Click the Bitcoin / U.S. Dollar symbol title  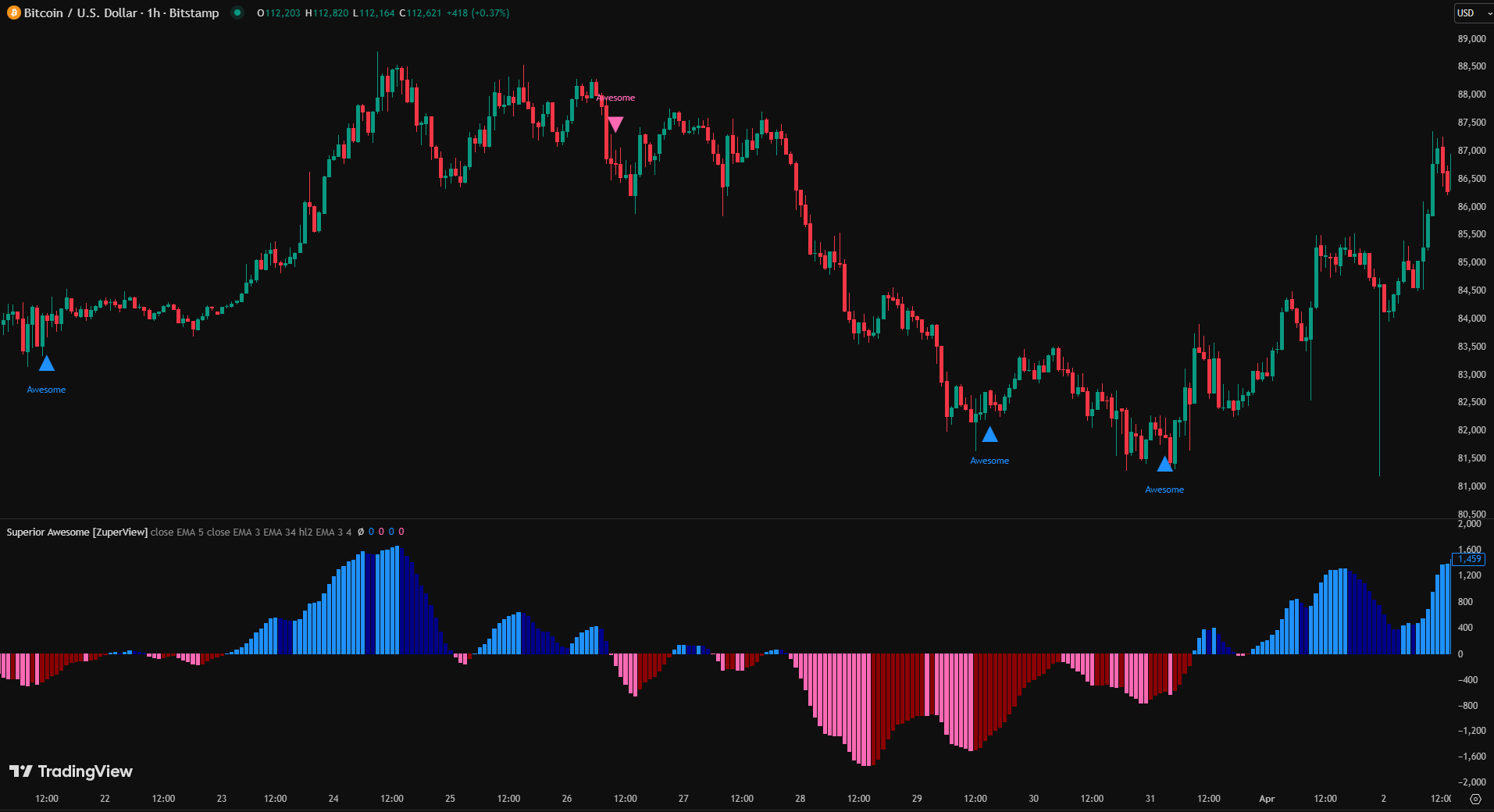click(x=121, y=13)
